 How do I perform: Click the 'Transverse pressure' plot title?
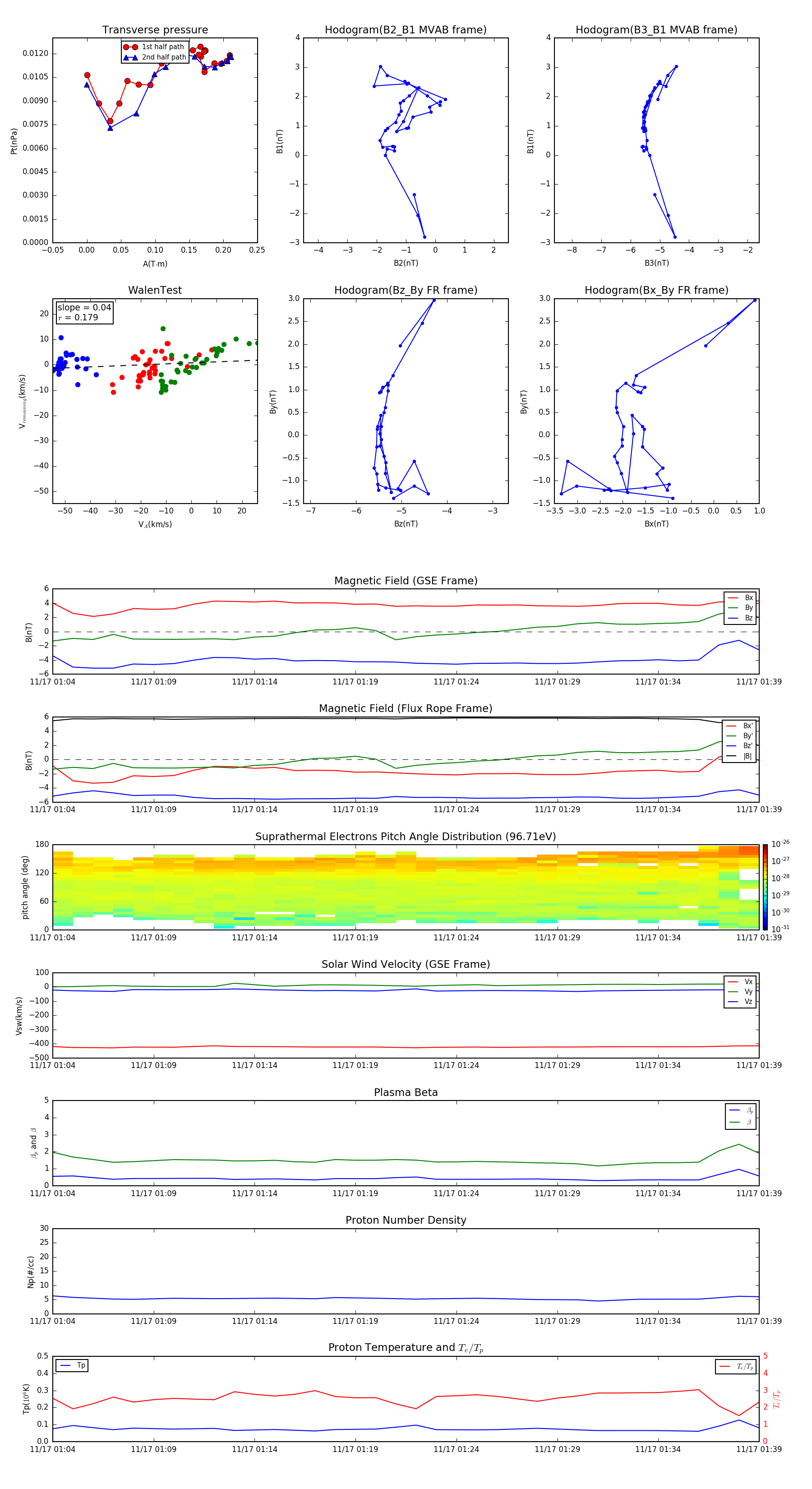coord(155,29)
